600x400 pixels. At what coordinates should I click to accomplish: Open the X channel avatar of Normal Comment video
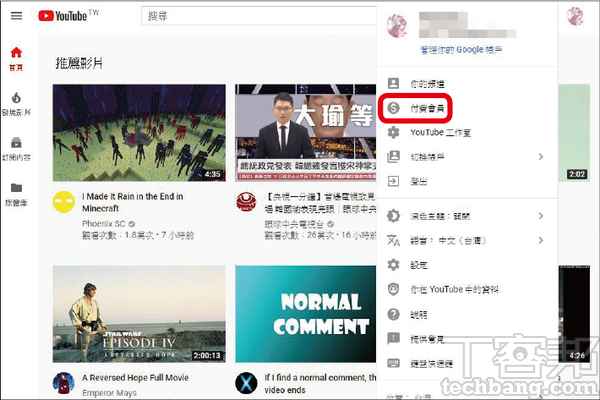246,383
